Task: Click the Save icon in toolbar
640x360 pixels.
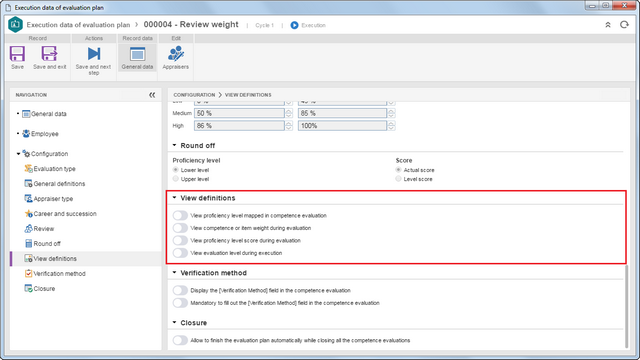Action: (x=17, y=54)
